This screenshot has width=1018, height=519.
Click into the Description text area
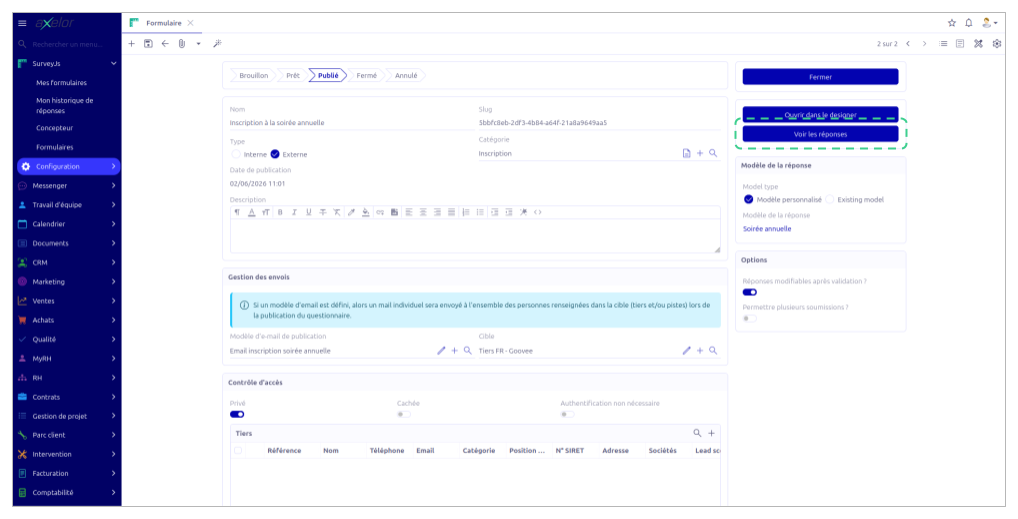475,236
